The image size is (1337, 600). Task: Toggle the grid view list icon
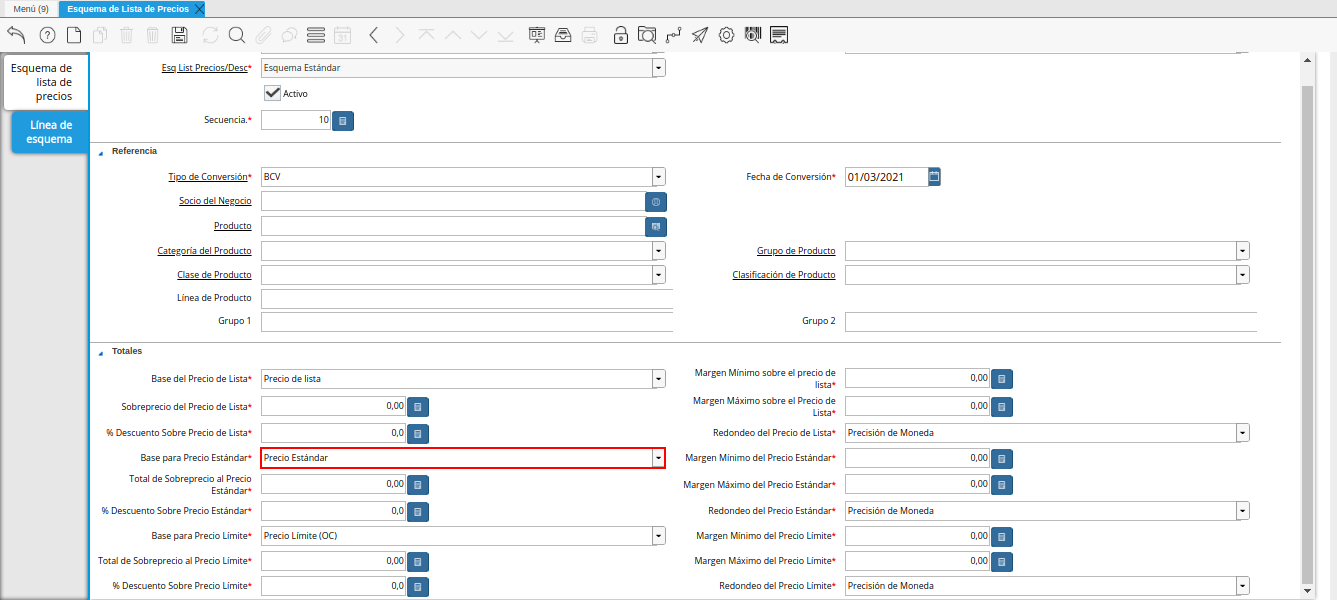tap(316, 35)
